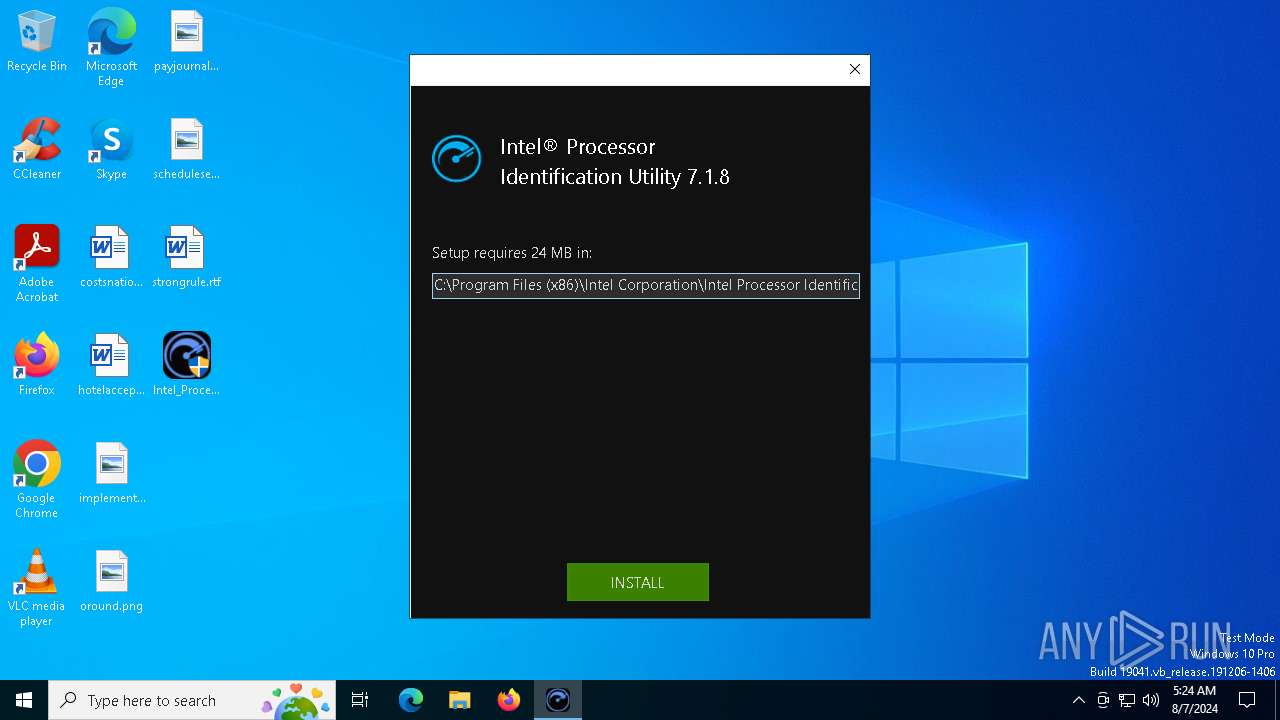This screenshot has height=720, width=1280.
Task: Open File Explorer from taskbar
Action: [460, 700]
